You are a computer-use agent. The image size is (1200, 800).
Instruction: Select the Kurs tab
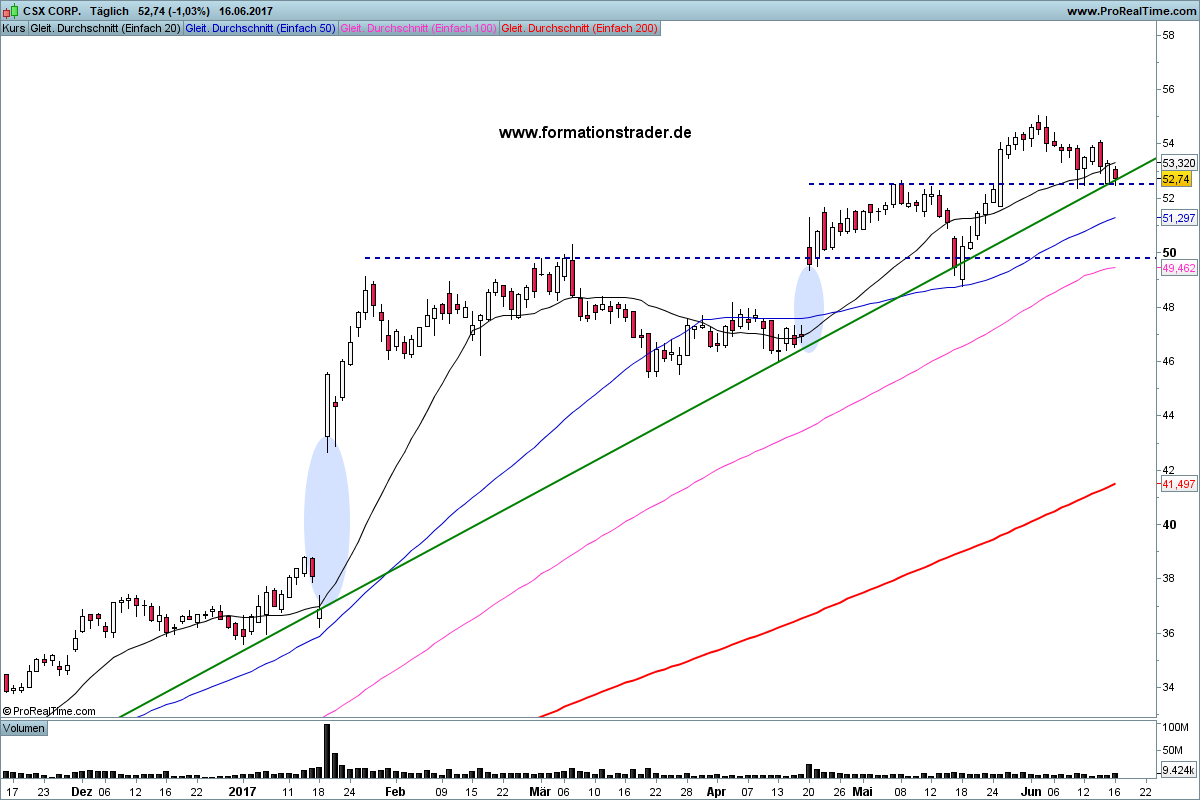[x=14, y=28]
